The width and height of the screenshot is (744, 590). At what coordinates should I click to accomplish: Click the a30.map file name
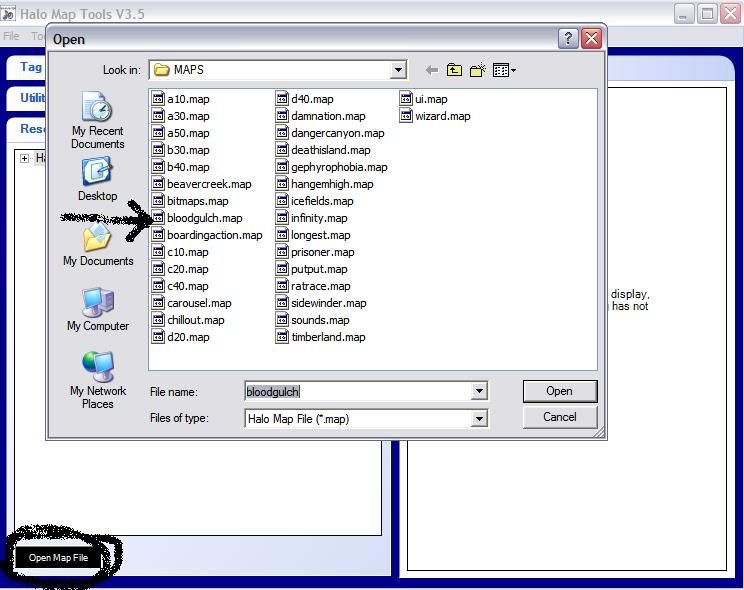pos(188,116)
